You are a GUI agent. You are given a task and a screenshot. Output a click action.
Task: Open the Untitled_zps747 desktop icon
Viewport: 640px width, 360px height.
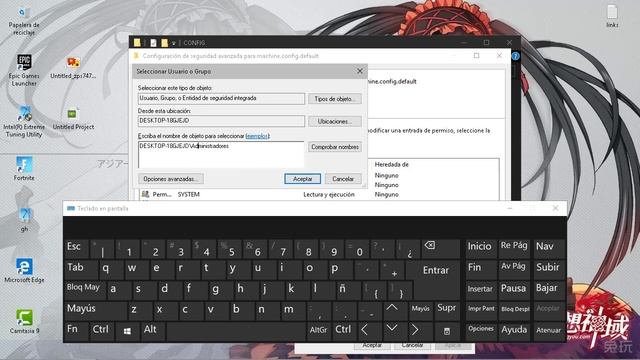click(73, 68)
